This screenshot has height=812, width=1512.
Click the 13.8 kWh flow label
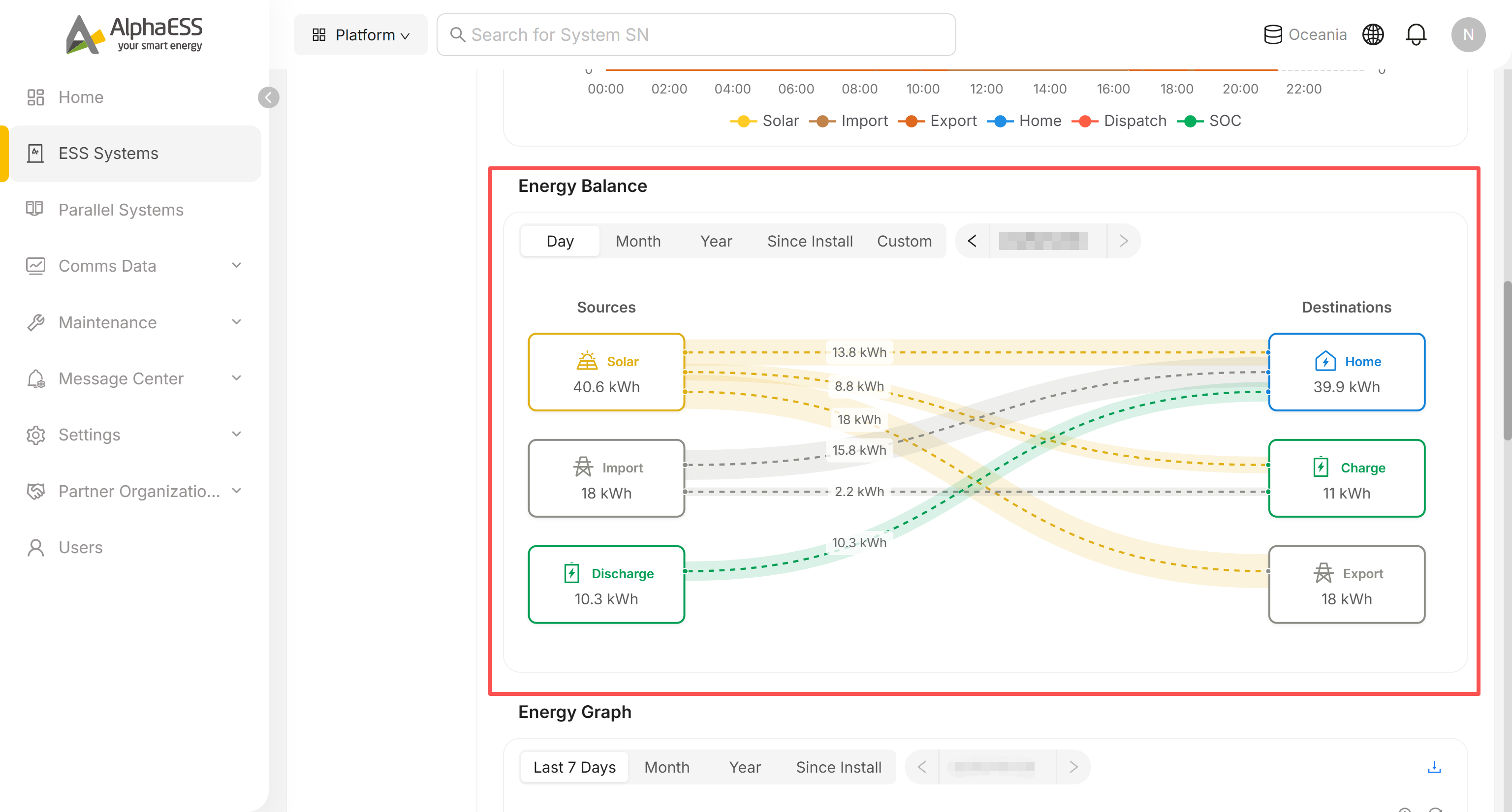859,352
